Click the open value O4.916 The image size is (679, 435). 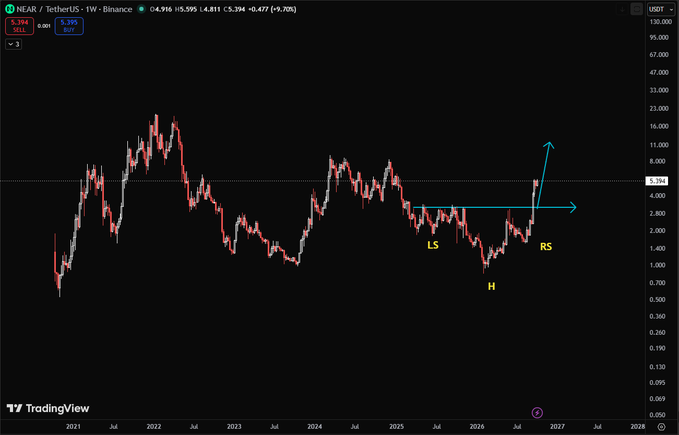[x=161, y=9]
